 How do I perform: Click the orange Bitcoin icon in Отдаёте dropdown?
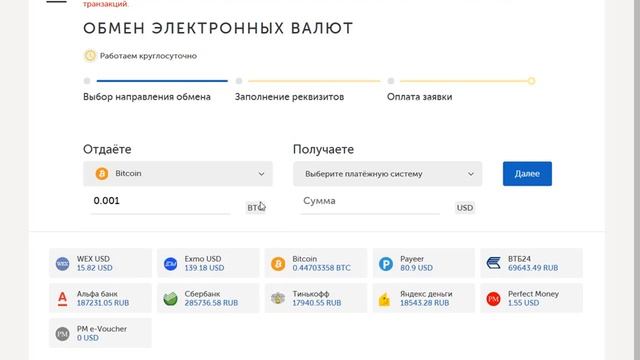[102, 174]
